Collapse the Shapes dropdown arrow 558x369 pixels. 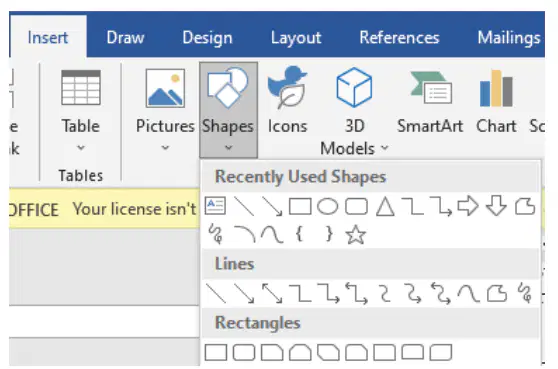pos(228,147)
